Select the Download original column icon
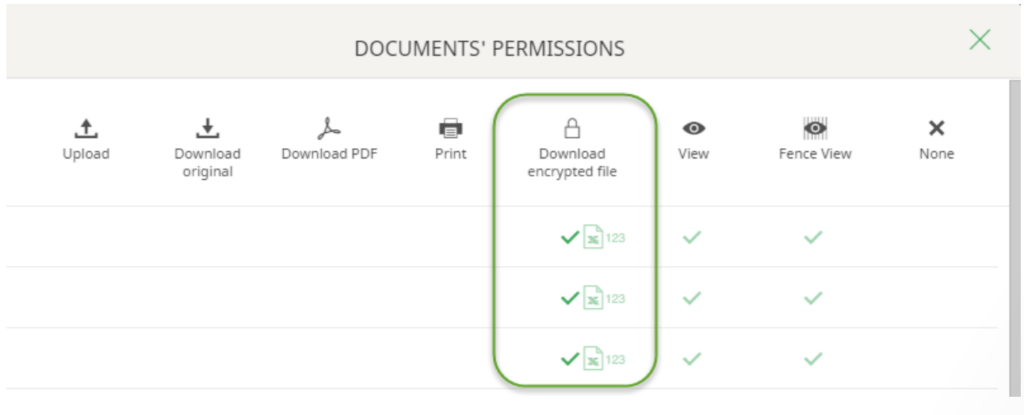The image size is (1024, 415). coord(208,129)
